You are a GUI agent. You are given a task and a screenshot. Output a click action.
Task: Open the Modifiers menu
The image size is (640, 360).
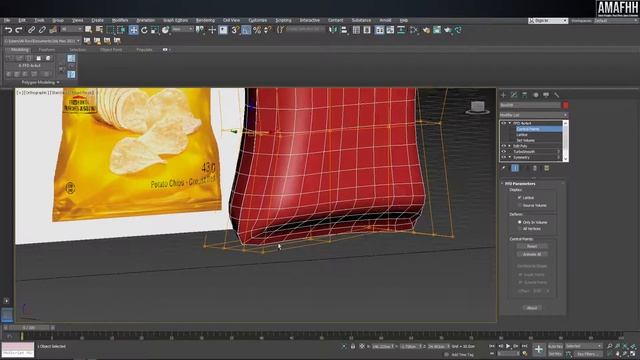click(x=120, y=20)
